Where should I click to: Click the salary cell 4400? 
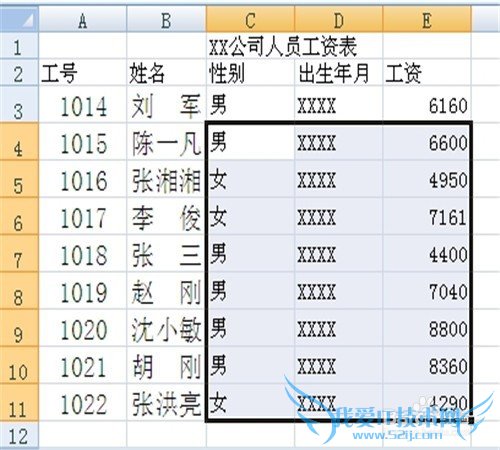tap(427, 253)
